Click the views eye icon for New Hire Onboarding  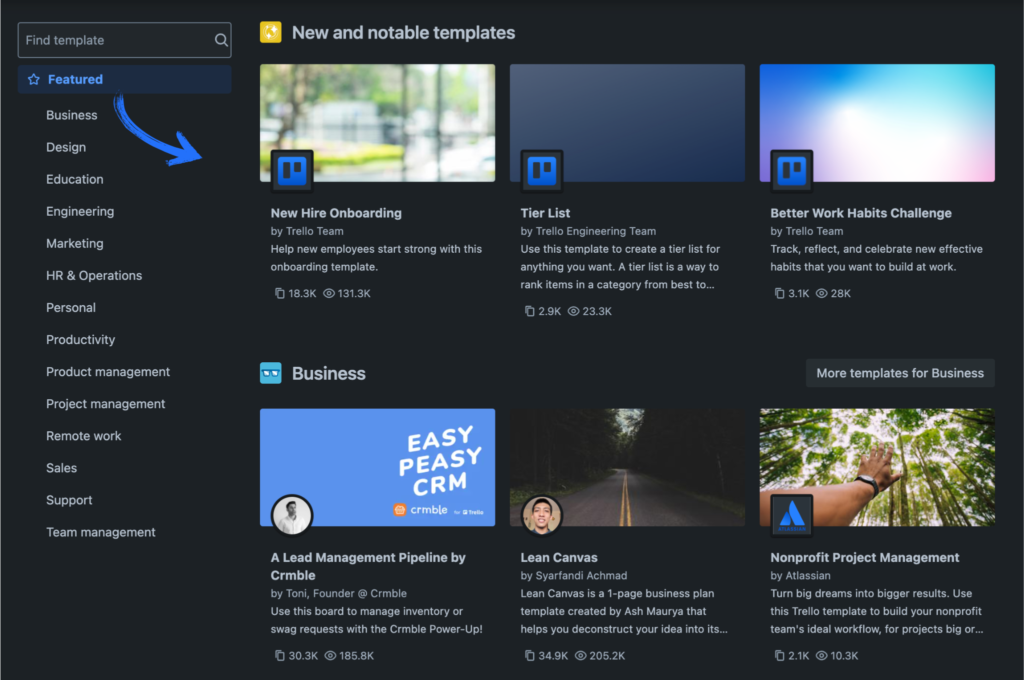tap(329, 293)
